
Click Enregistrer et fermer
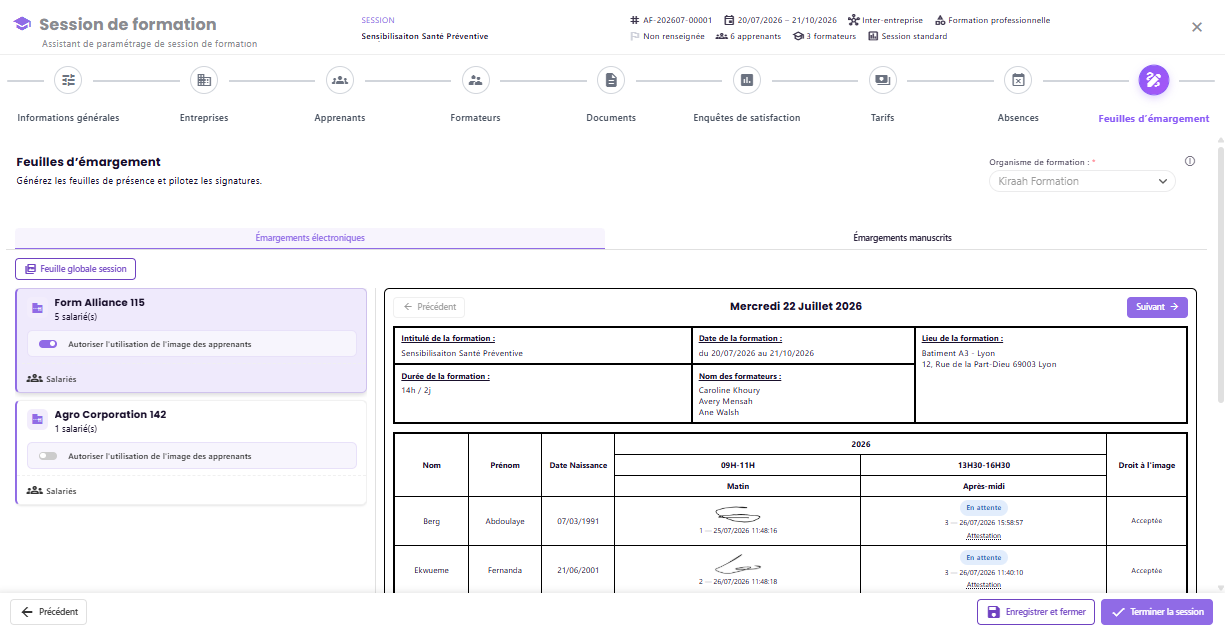[1036, 612]
